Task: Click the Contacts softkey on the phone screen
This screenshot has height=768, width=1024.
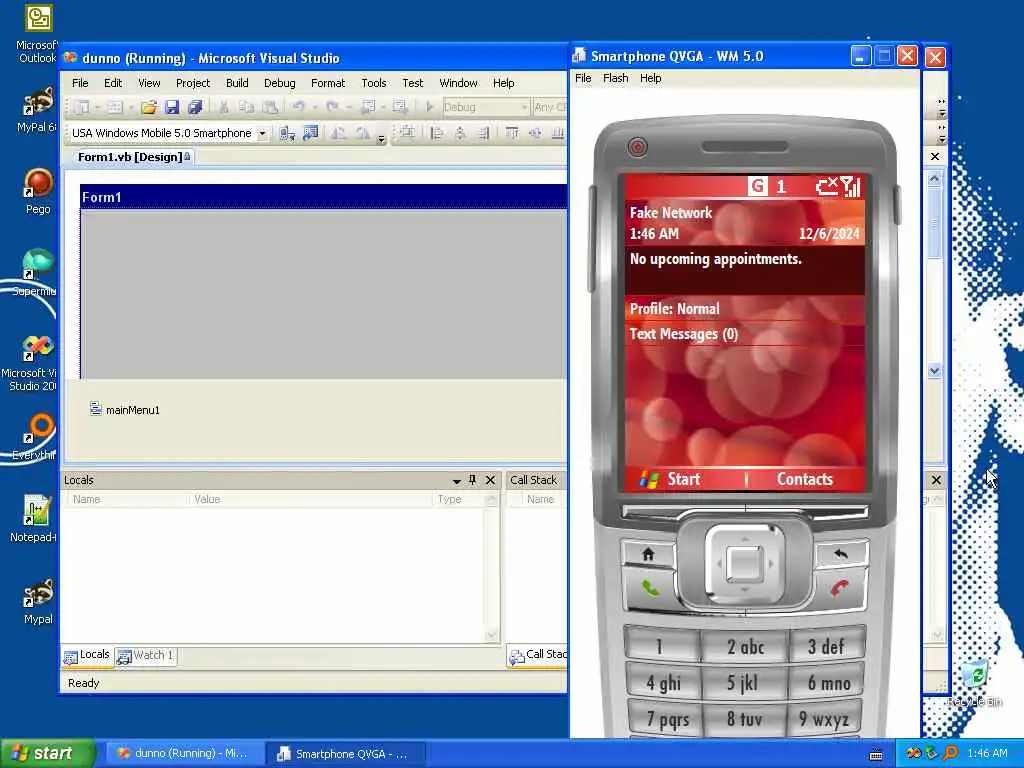Action: coord(805,479)
